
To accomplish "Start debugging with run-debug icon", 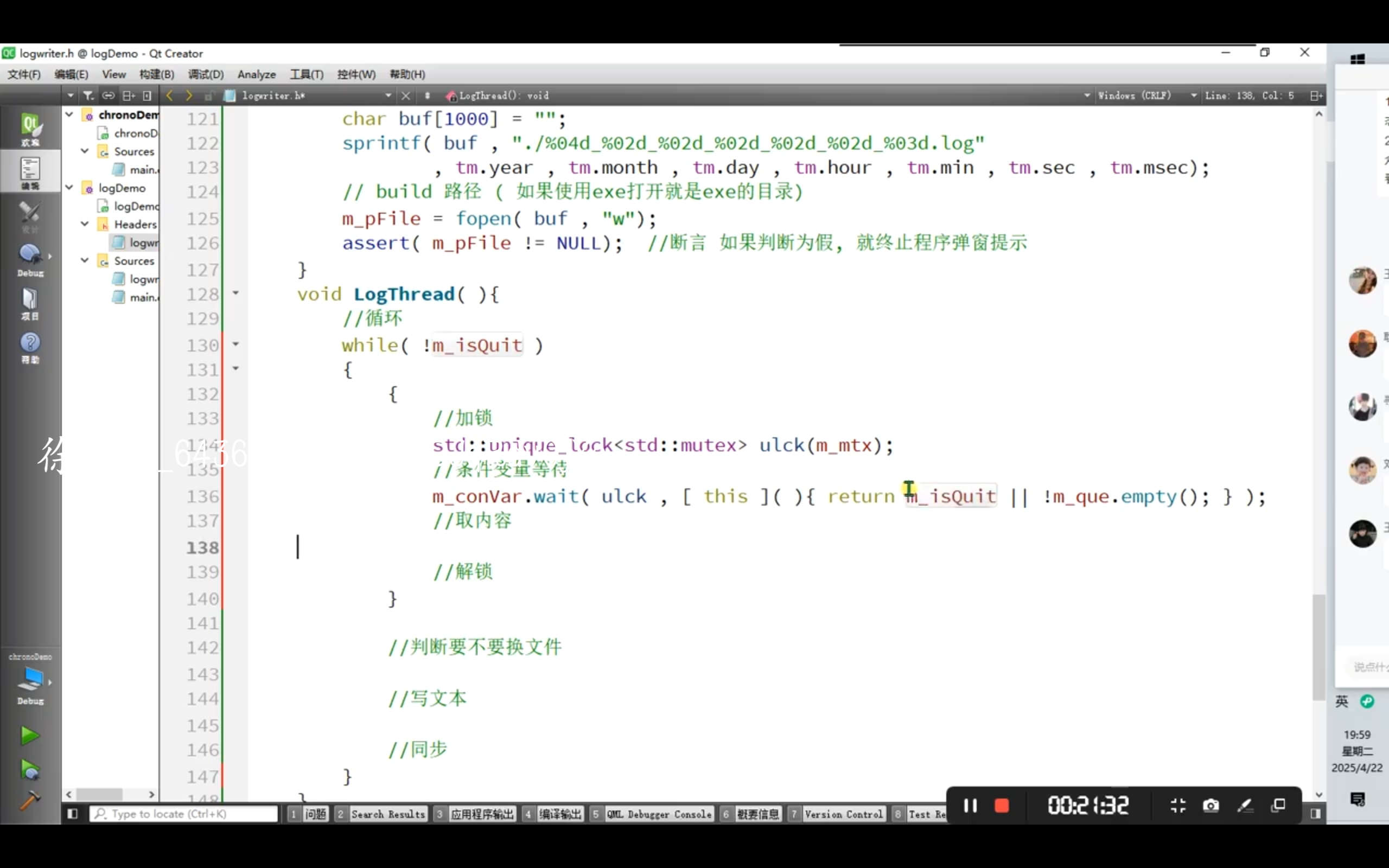I will click(29, 769).
